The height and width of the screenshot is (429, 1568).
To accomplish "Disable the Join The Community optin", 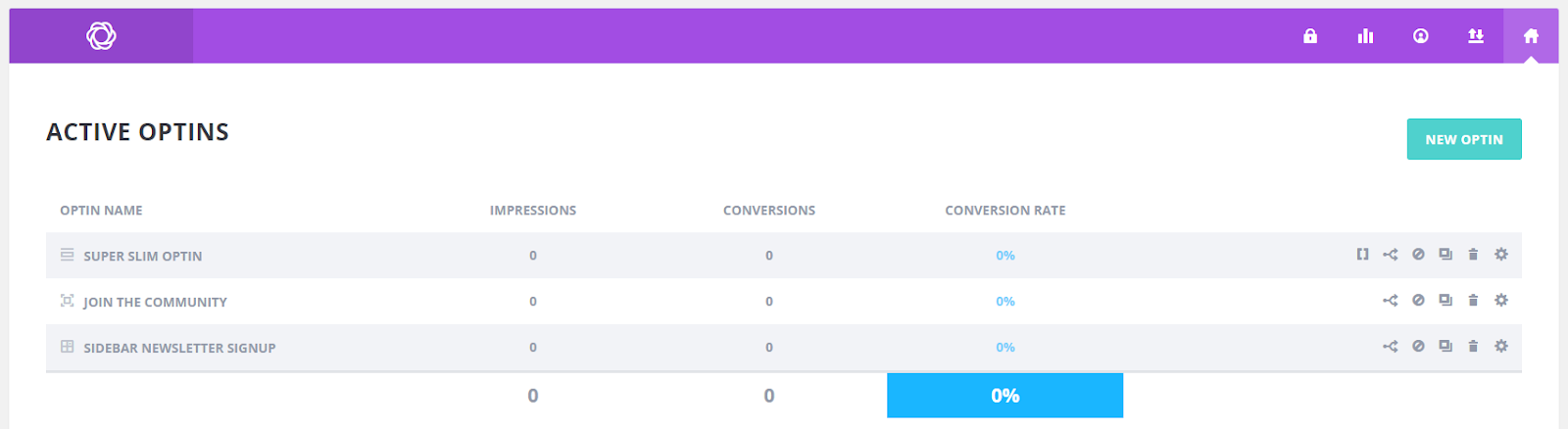I will [1418, 301].
